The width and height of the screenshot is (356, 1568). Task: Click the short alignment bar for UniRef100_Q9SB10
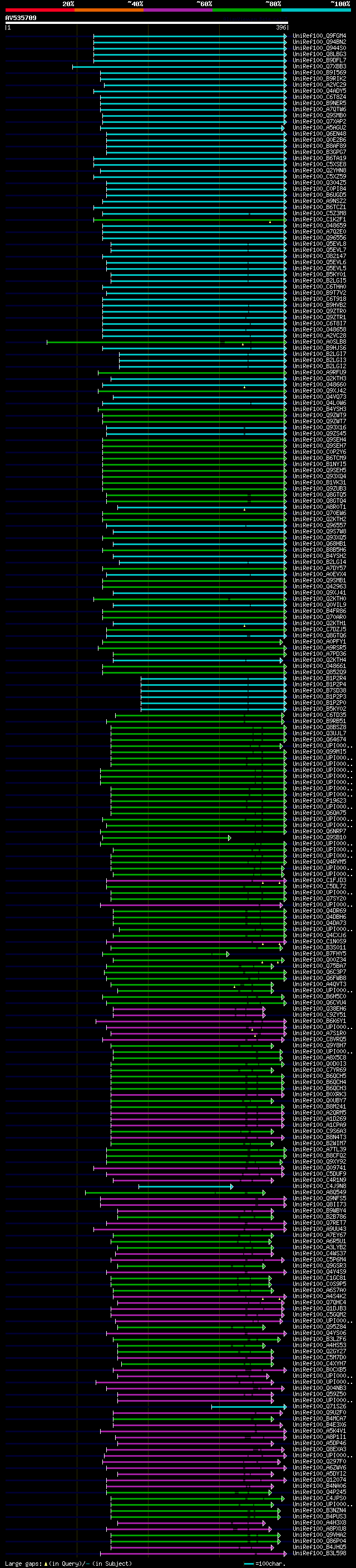coord(167,838)
